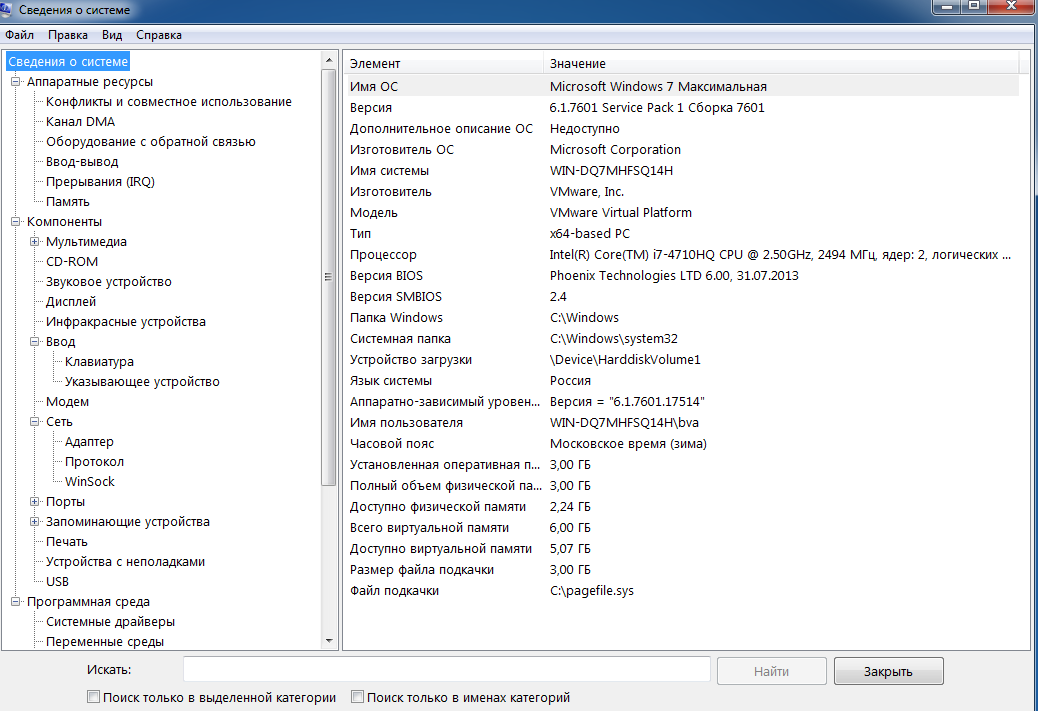Sort by the Элемент column header
Screen dimensions: 1038x711
pyautogui.click(x=443, y=64)
